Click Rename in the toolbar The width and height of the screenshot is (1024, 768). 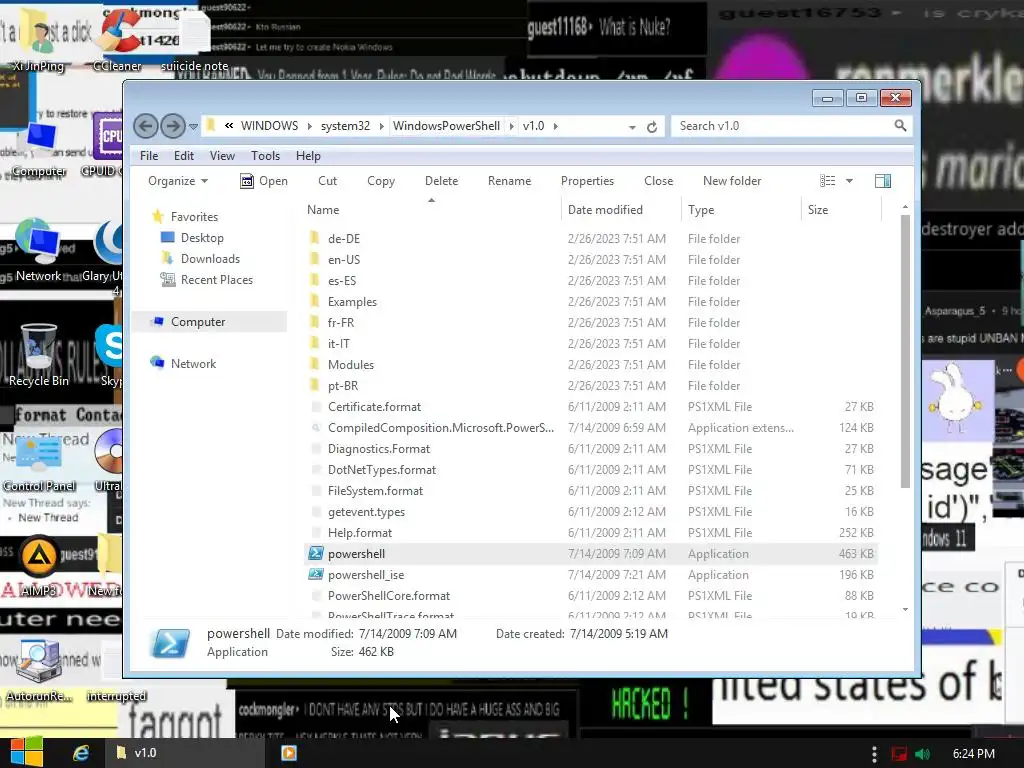click(x=509, y=181)
